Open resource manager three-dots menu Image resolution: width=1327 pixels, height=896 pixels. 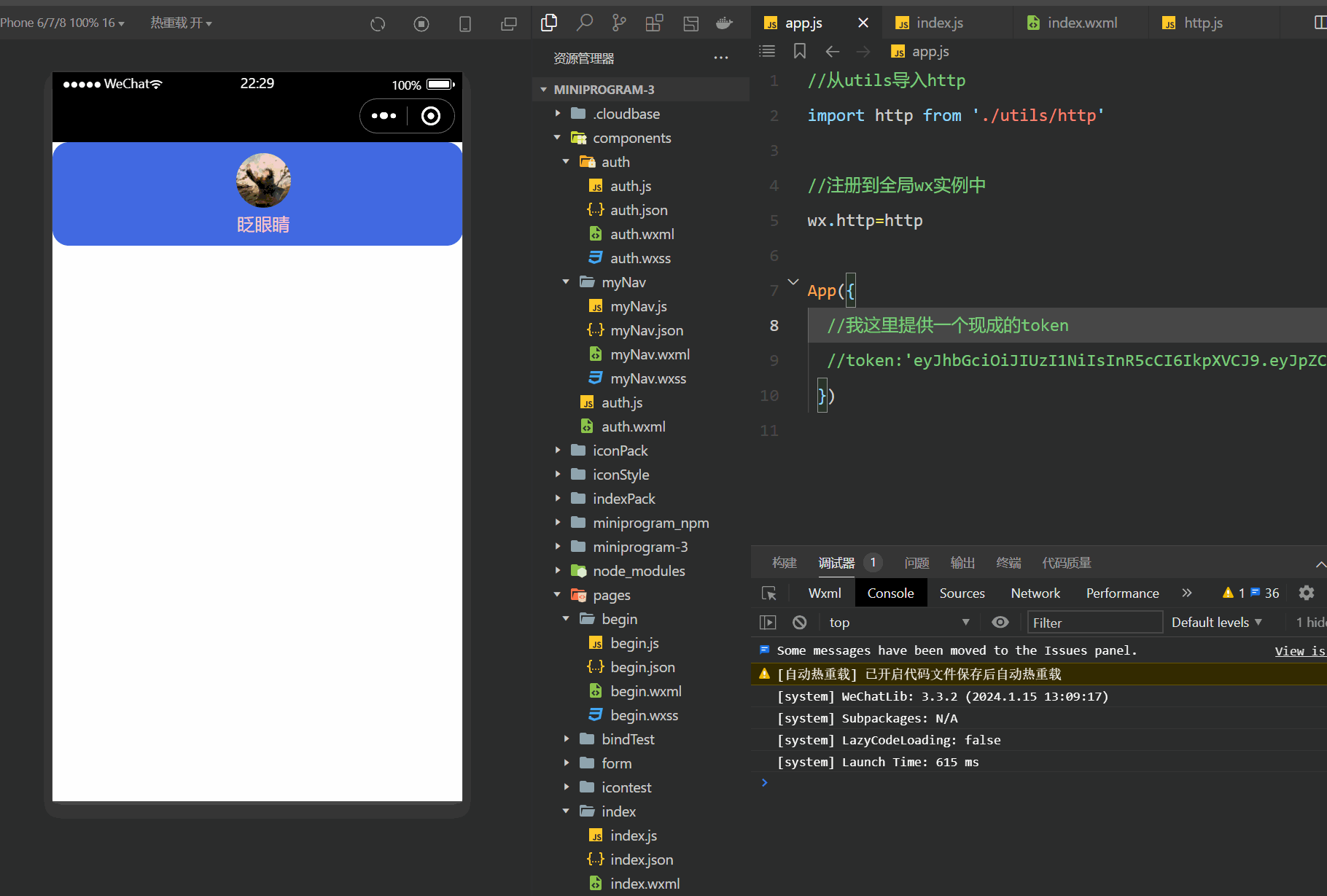tap(721, 58)
